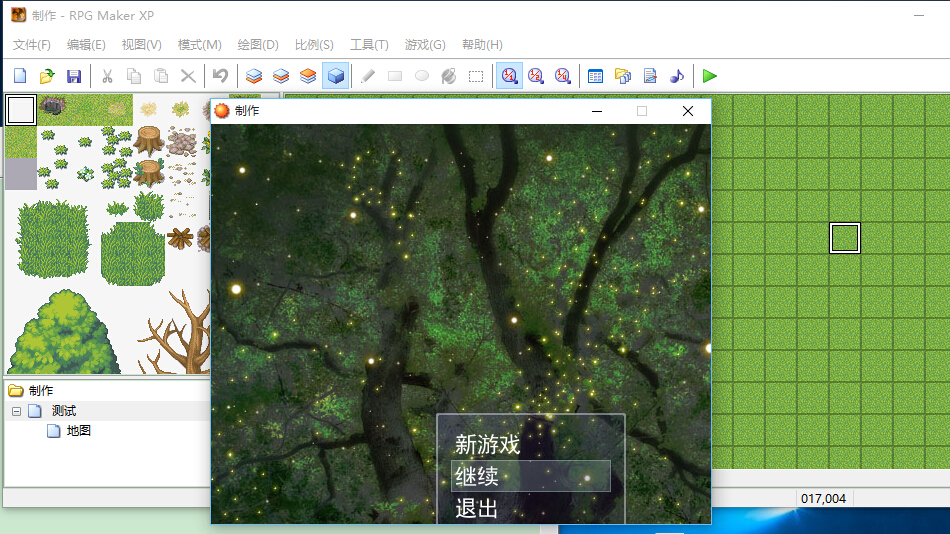The width and height of the screenshot is (950, 534).
Task: Set zoom scale to 1/1
Action: point(509,76)
